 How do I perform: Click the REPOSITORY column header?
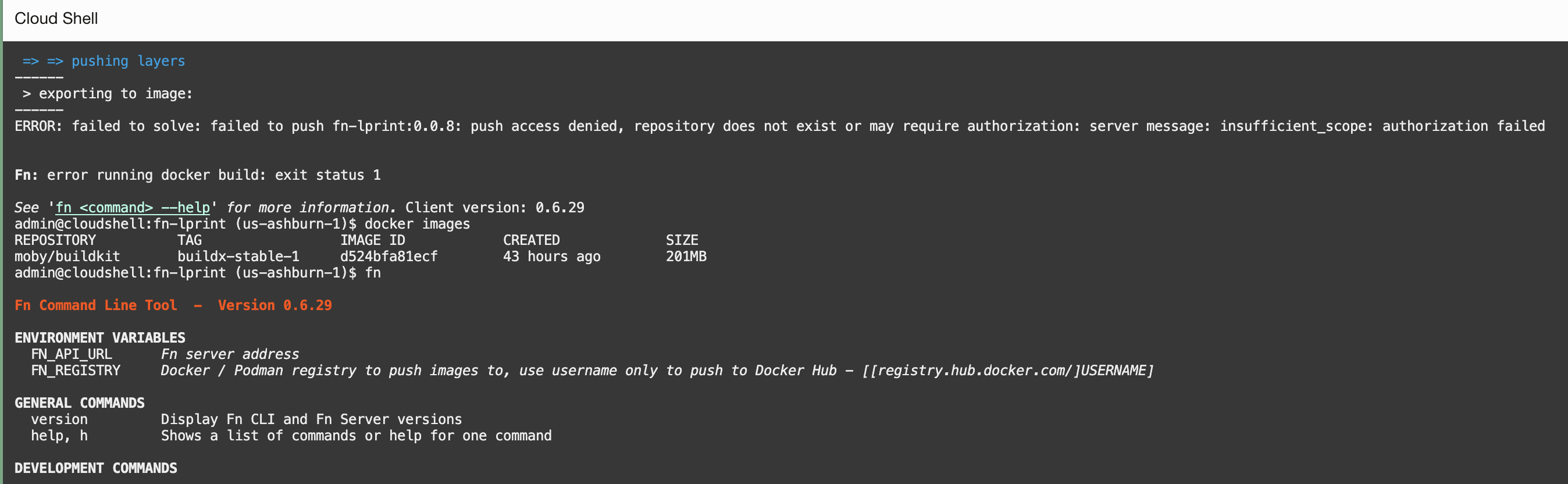[55, 240]
